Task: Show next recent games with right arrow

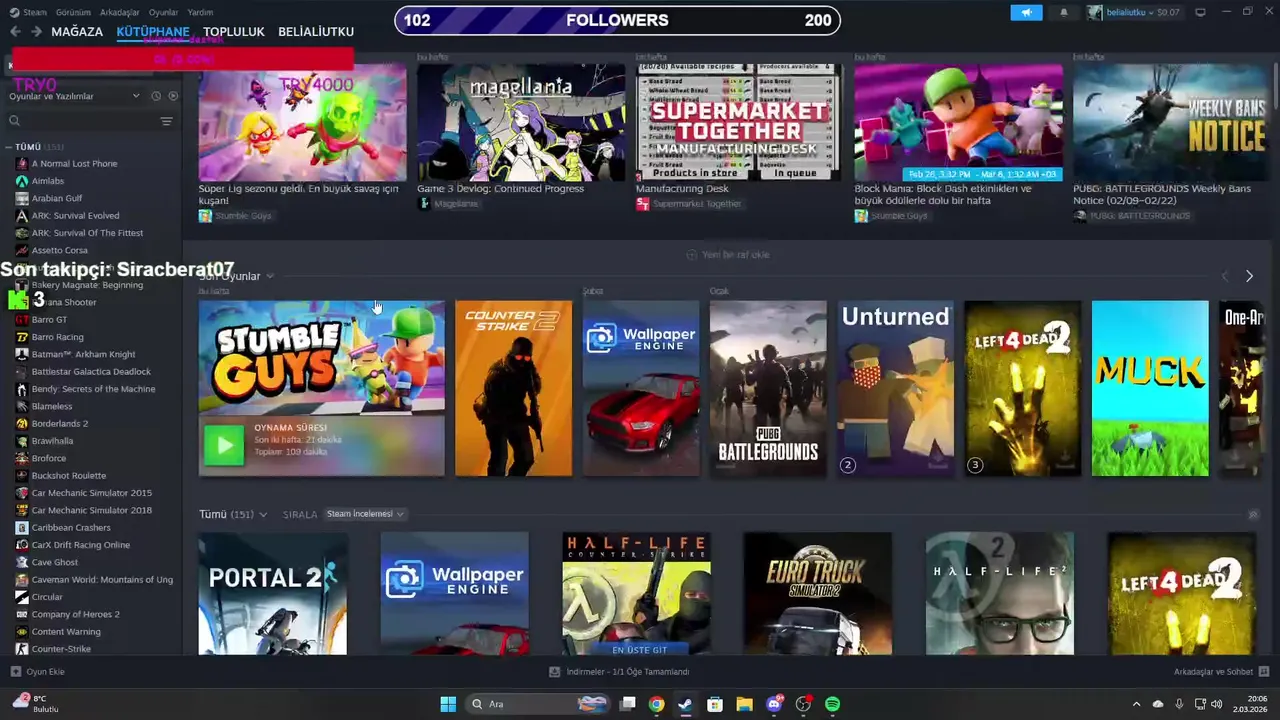Action: click(x=1249, y=276)
